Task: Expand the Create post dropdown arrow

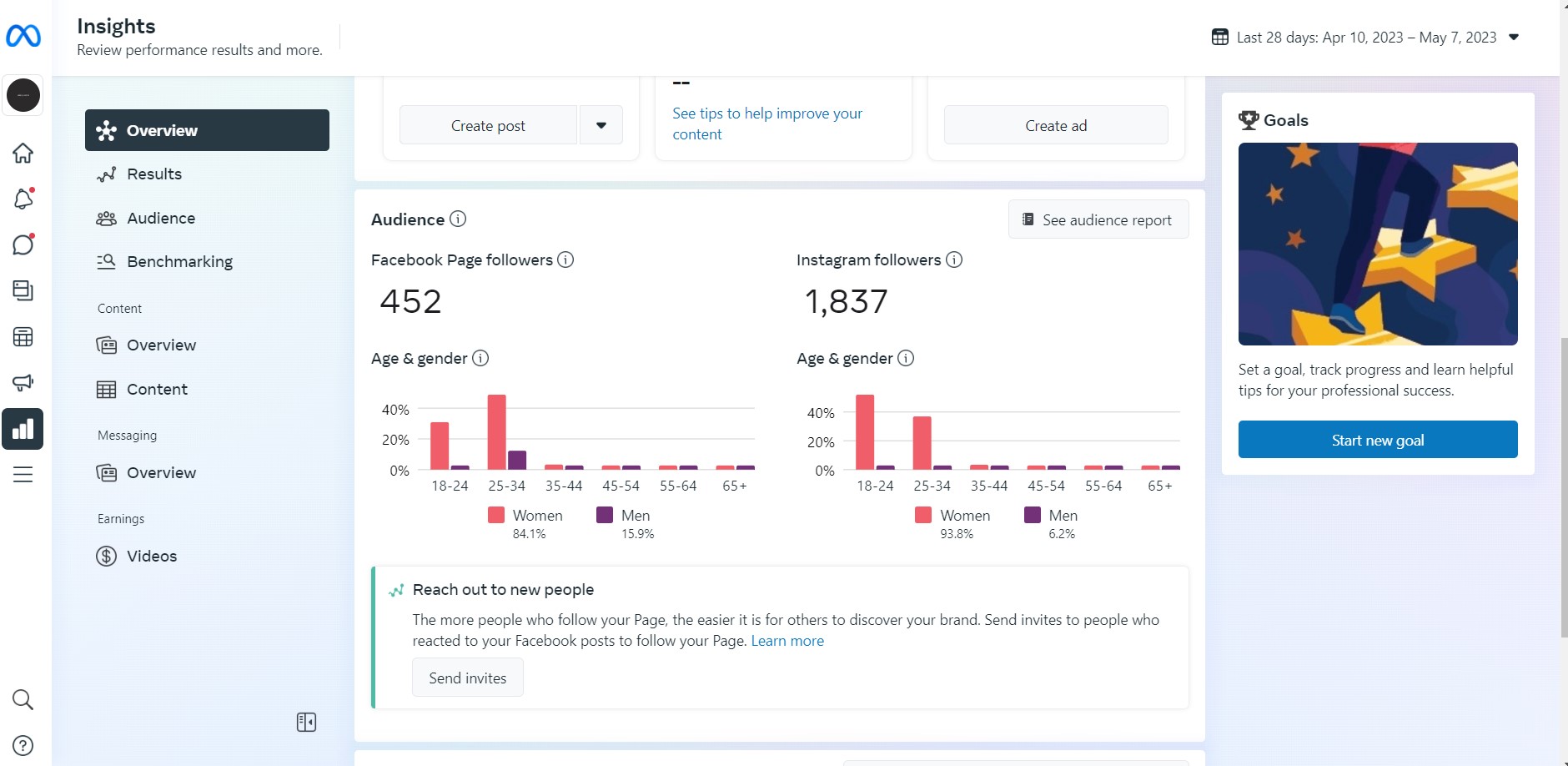Action: [x=601, y=125]
